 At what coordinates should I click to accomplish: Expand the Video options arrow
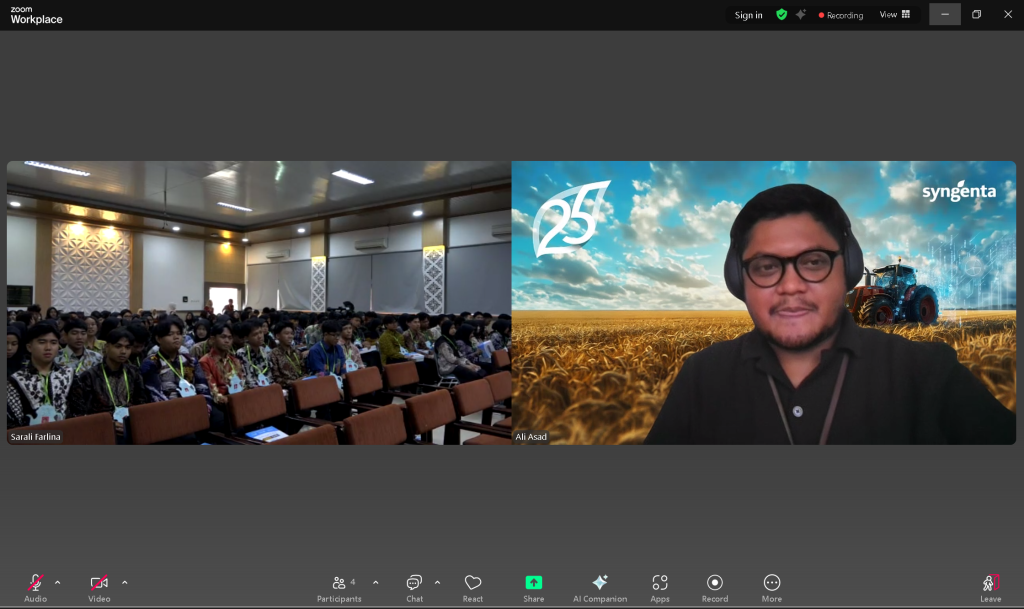124,582
